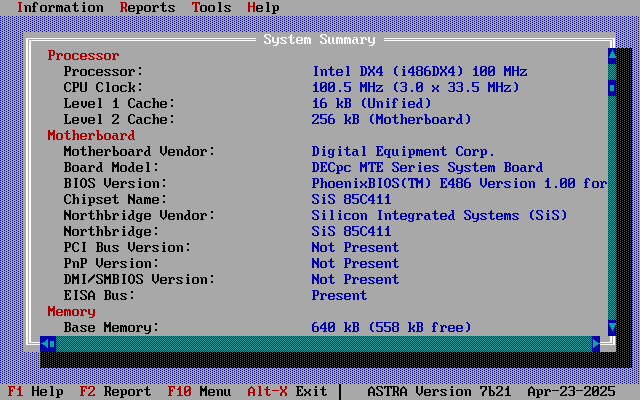Click the Board Model: label
The height and width of the screenshot is (400, 640).
pyautogui.click(x=111, y=167)
